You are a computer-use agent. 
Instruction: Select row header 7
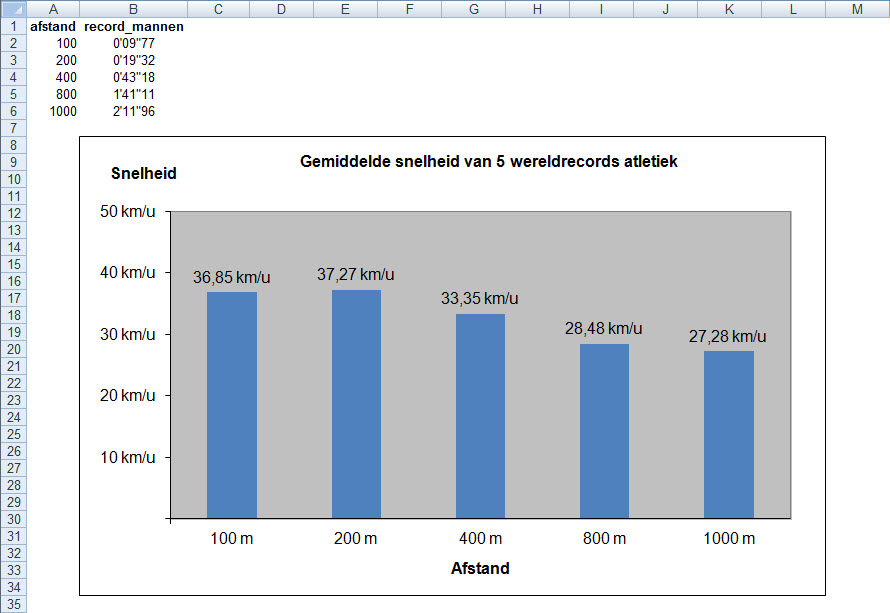click(14, 128)
